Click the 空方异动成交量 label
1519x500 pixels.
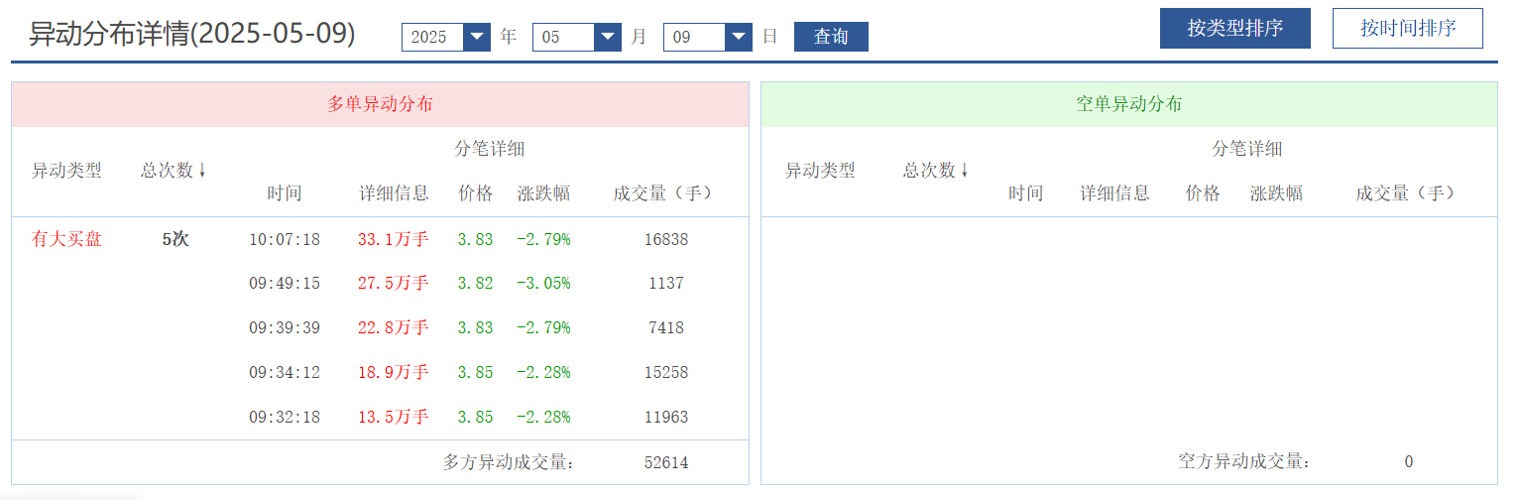point(1245,461)
